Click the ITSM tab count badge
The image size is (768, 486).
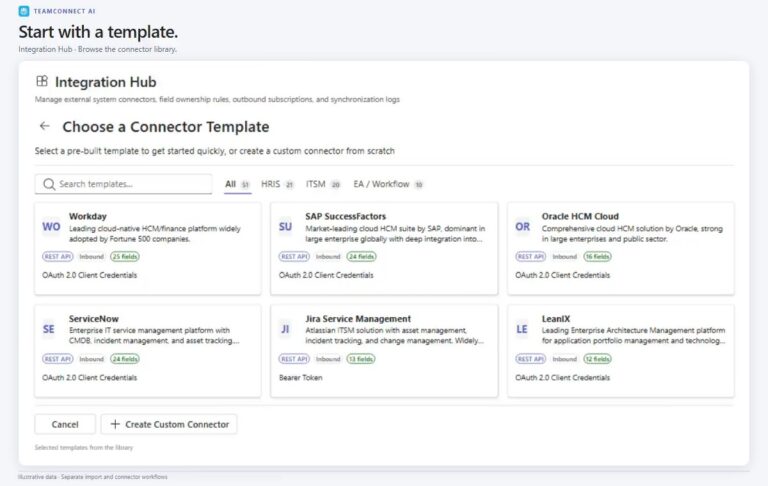click(336, 185)
